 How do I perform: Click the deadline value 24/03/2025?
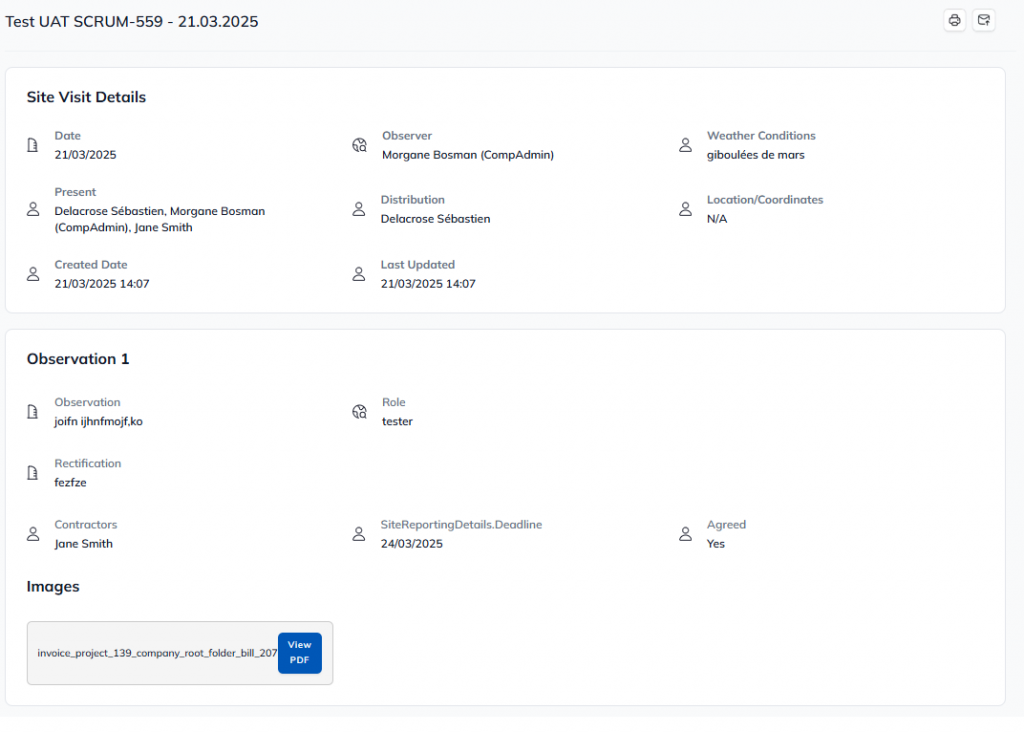tap(411, 544)
